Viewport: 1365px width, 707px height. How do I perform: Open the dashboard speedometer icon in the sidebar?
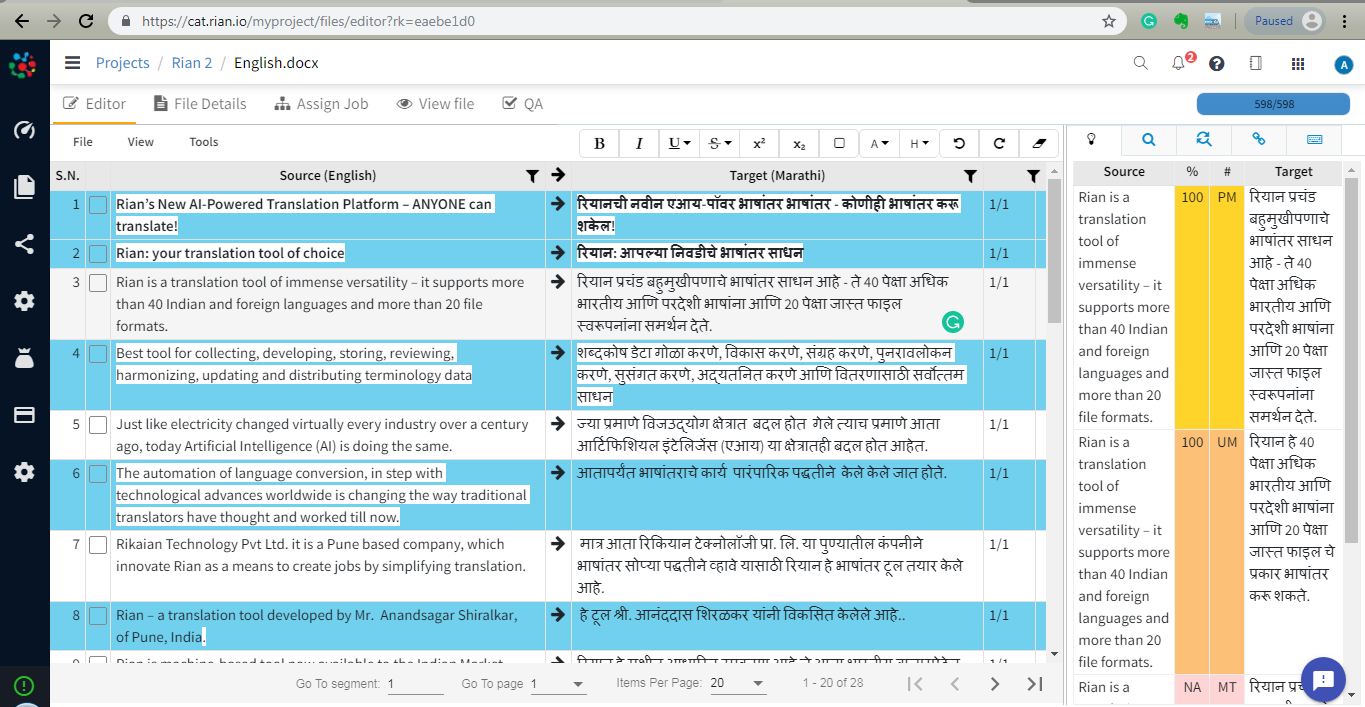(24, 130)
